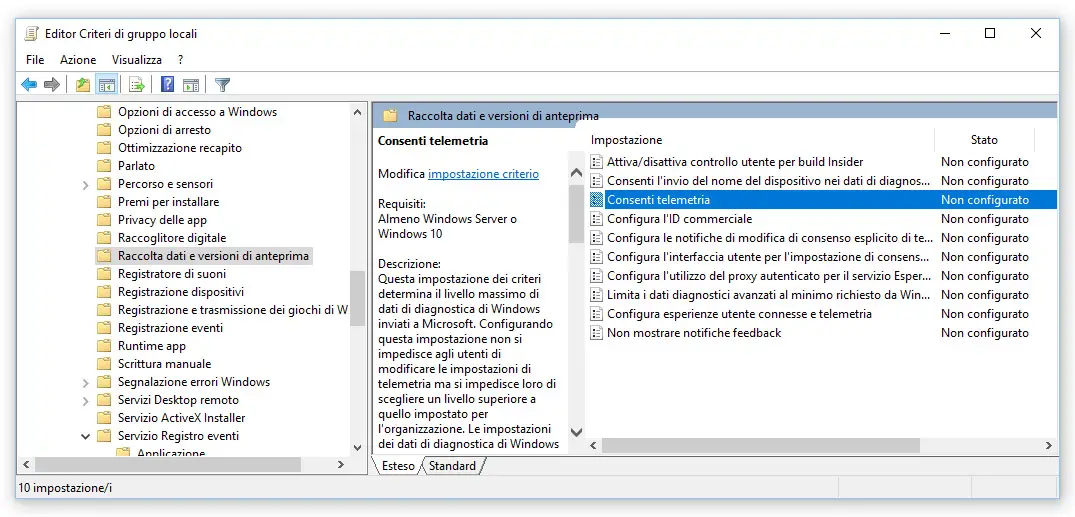
Task: Open the Azione menu
Action: [x=78, y=60]
